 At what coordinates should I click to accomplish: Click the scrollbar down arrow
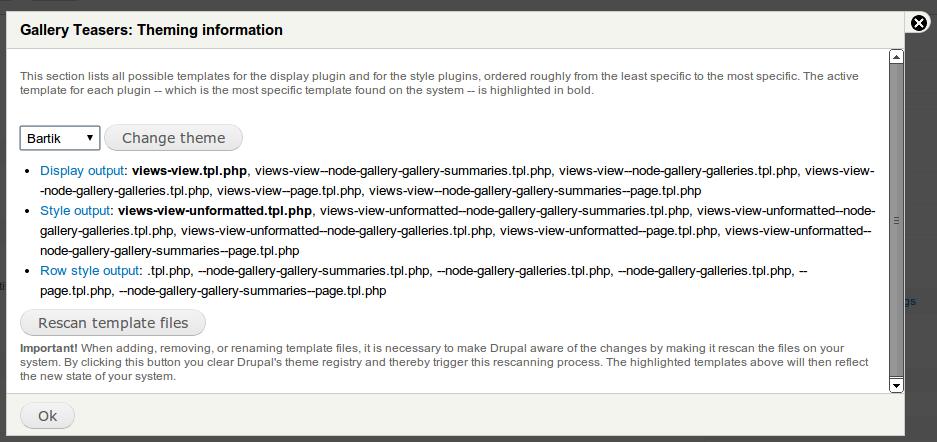896,385
